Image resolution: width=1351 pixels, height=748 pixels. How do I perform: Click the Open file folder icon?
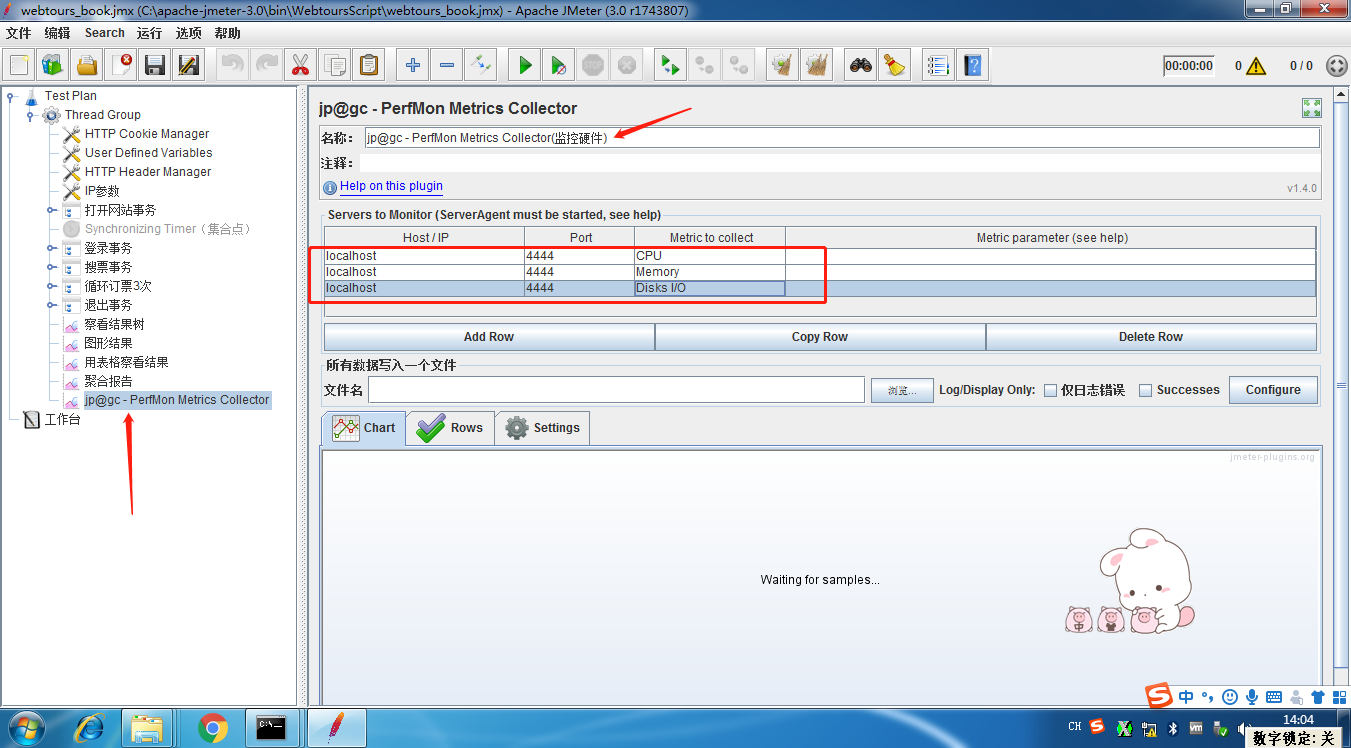click(87, 66)
